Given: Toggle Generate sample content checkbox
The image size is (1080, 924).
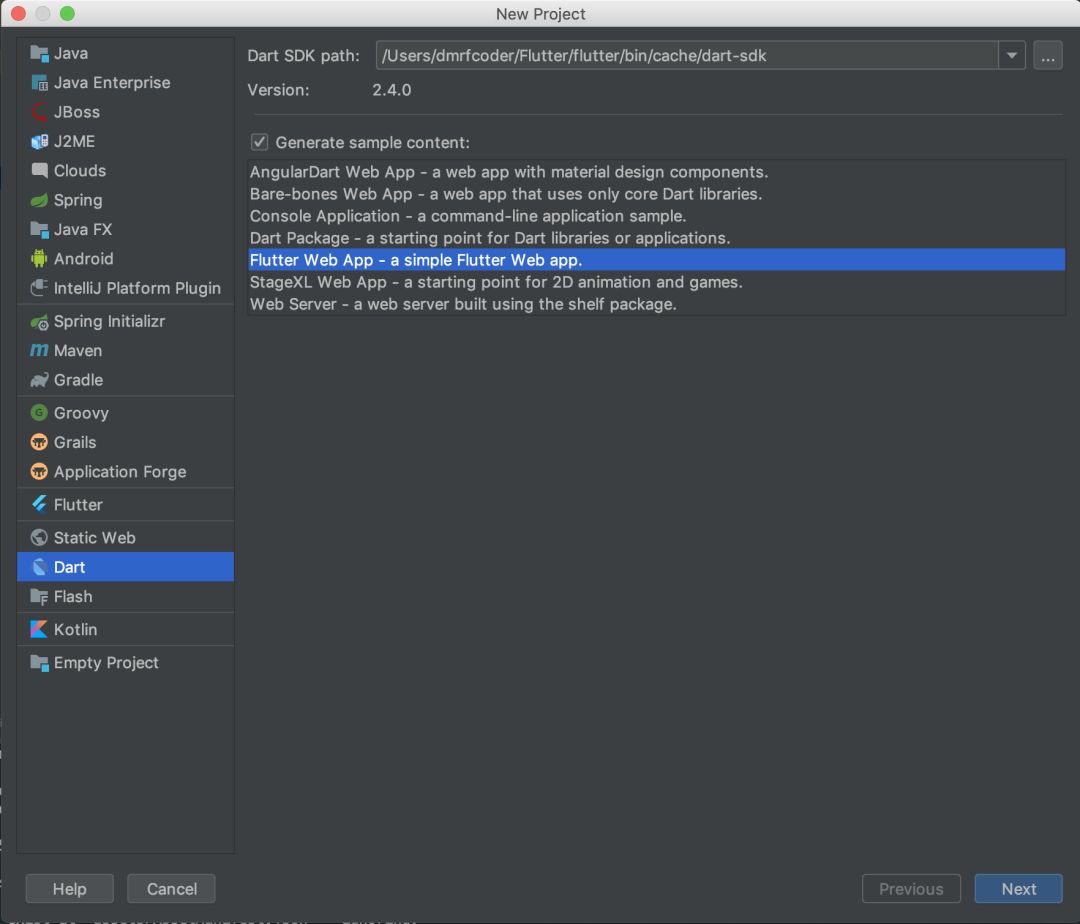Looking at the screenshot, I should pyautogui.click(x=260, y=143).
